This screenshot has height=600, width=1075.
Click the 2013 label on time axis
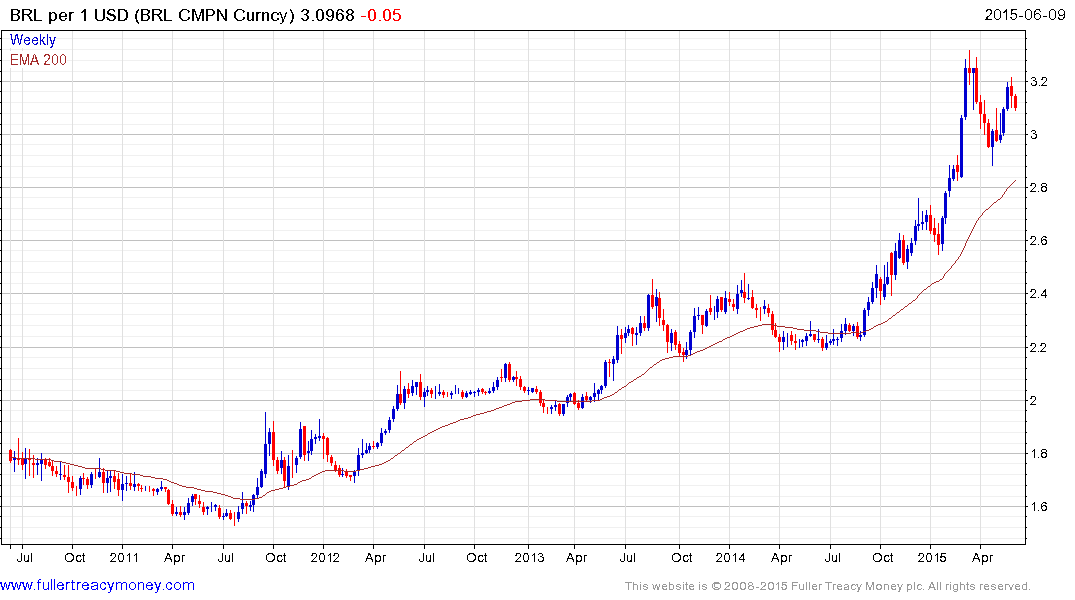pyautogui.click(x=529, y=557)
